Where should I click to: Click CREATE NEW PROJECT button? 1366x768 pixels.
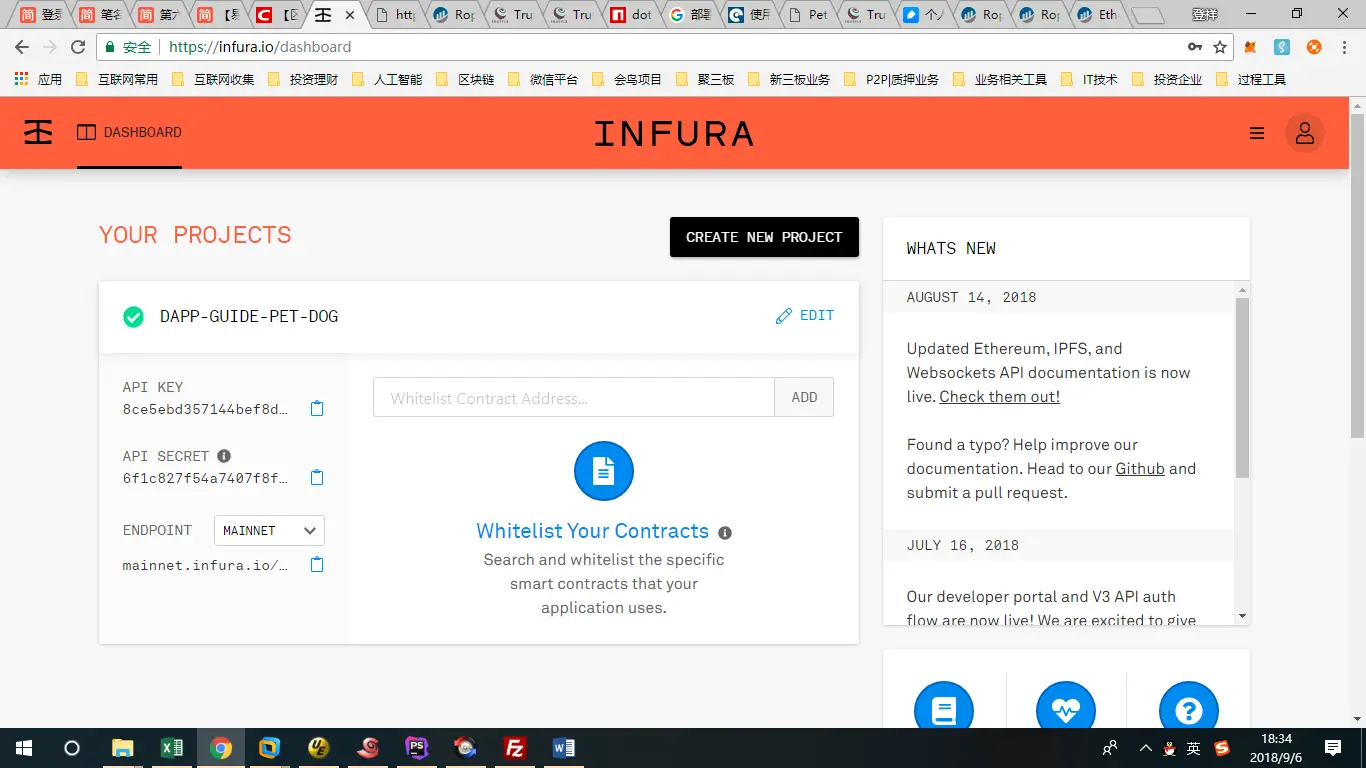click(x=764, y=237)
